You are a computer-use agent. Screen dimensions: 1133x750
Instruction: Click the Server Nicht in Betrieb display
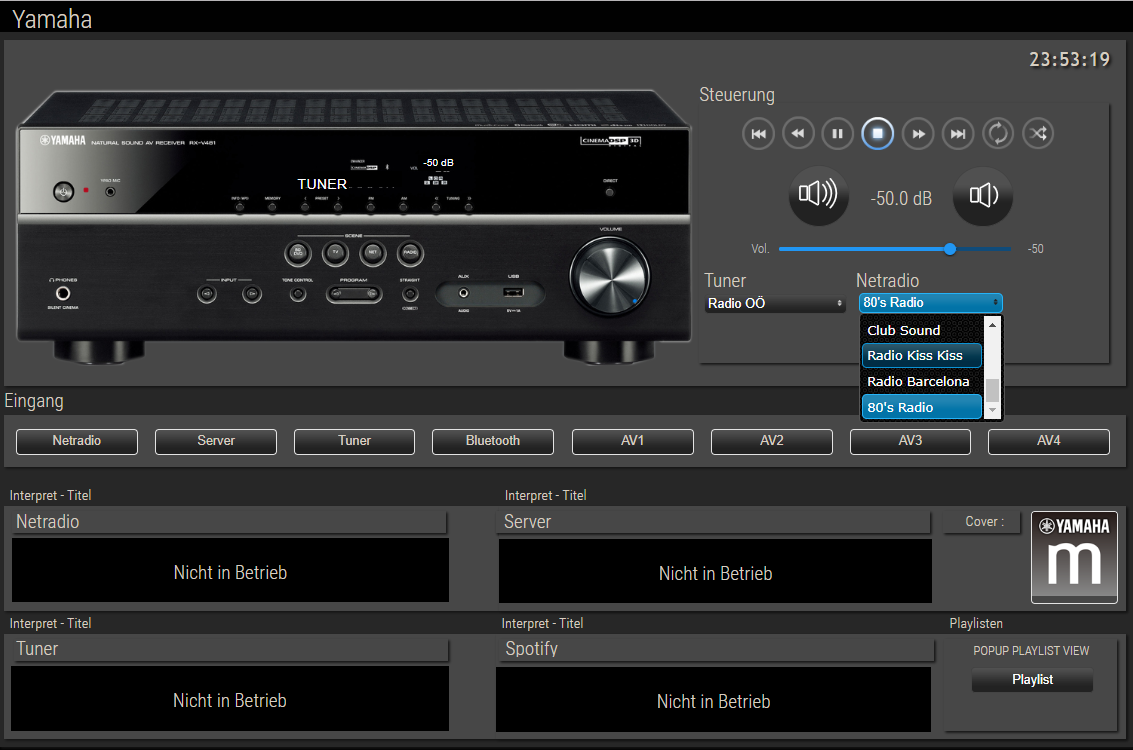click(x=715, y=571)
